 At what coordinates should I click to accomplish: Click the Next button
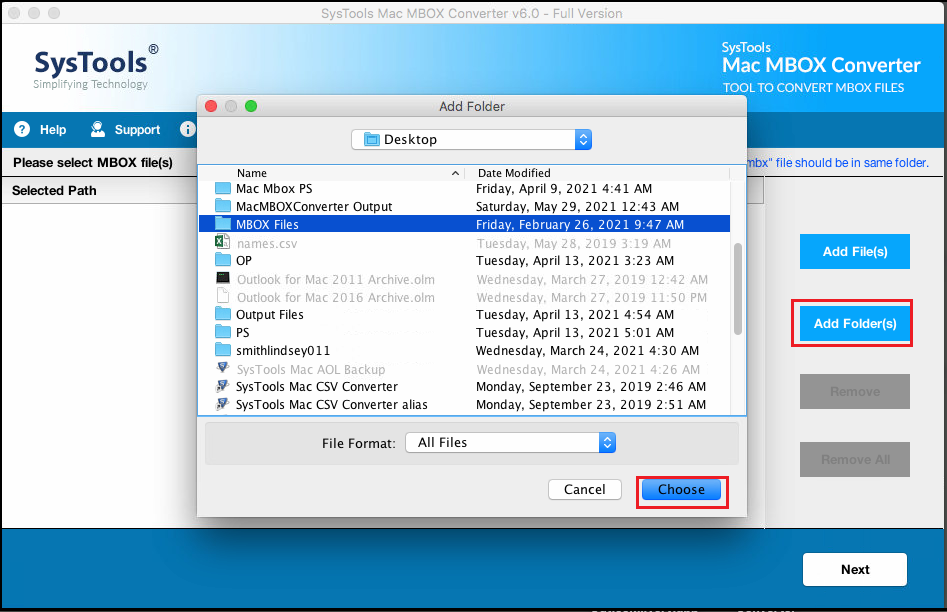pos(855,569)
